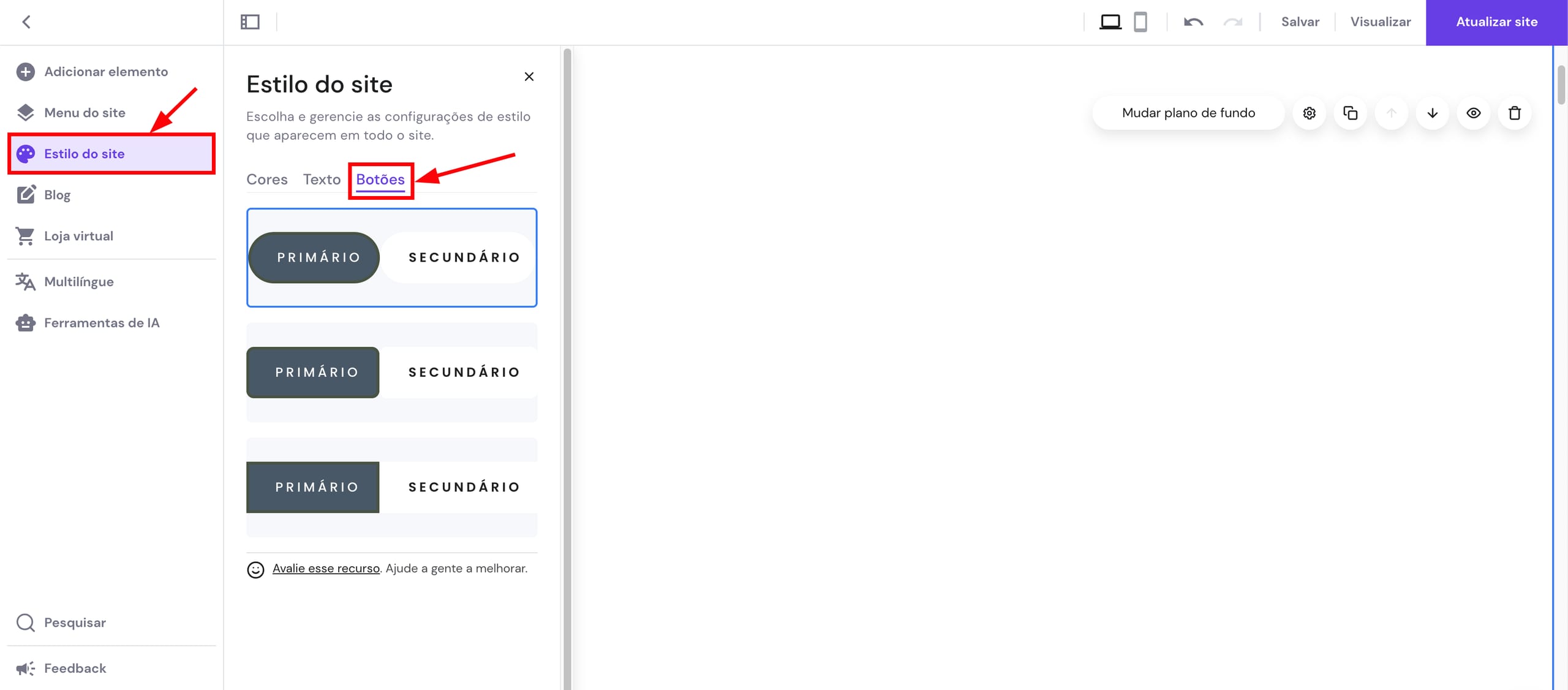Open the Texto tab
Image resolution: width=1568 pixels, height=690 pixels.
pyautogui.click(x=322, y=180)
